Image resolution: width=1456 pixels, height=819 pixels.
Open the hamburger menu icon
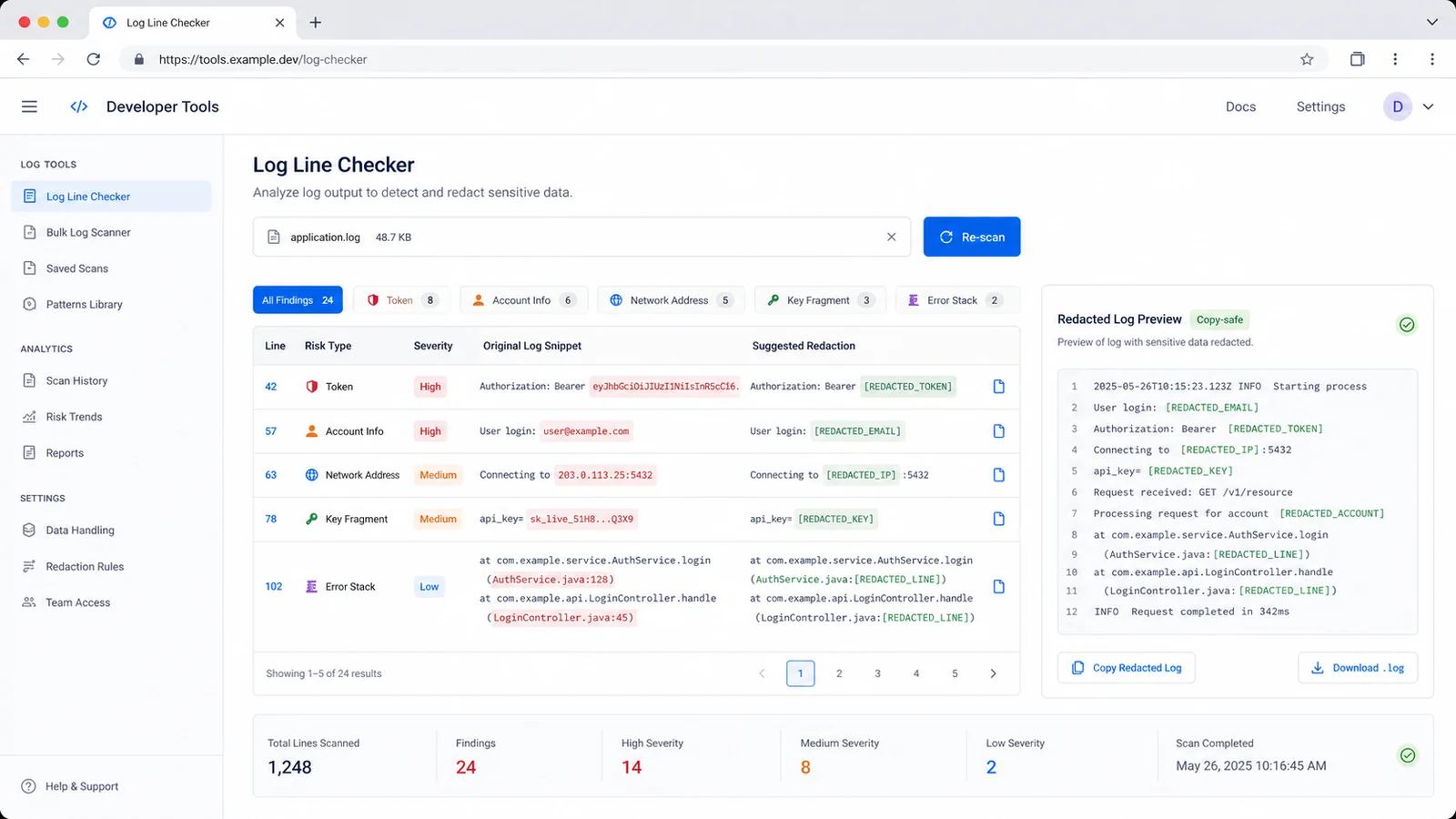[30, 106]
